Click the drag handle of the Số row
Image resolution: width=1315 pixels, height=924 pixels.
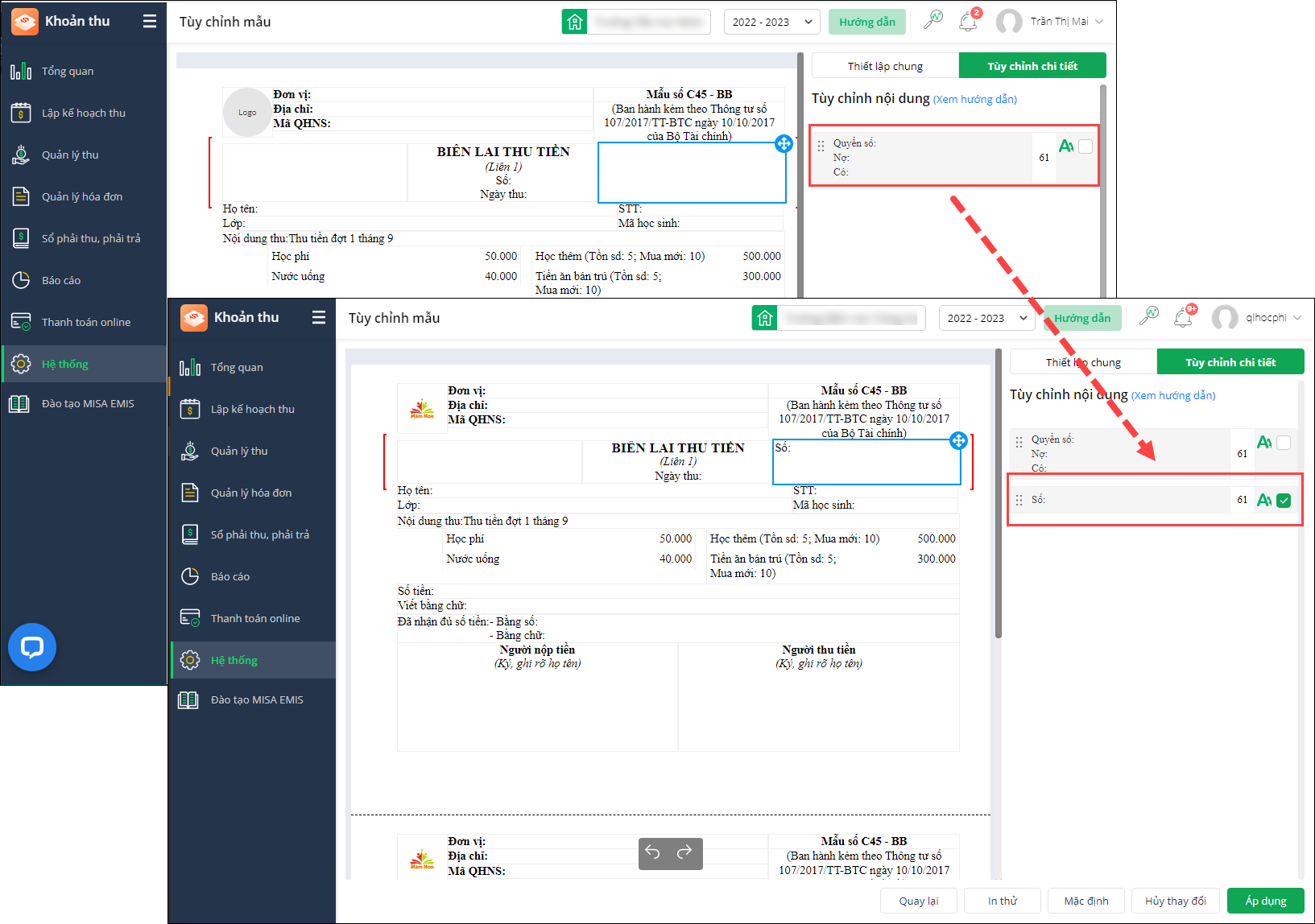click(x=1019, y=501)
